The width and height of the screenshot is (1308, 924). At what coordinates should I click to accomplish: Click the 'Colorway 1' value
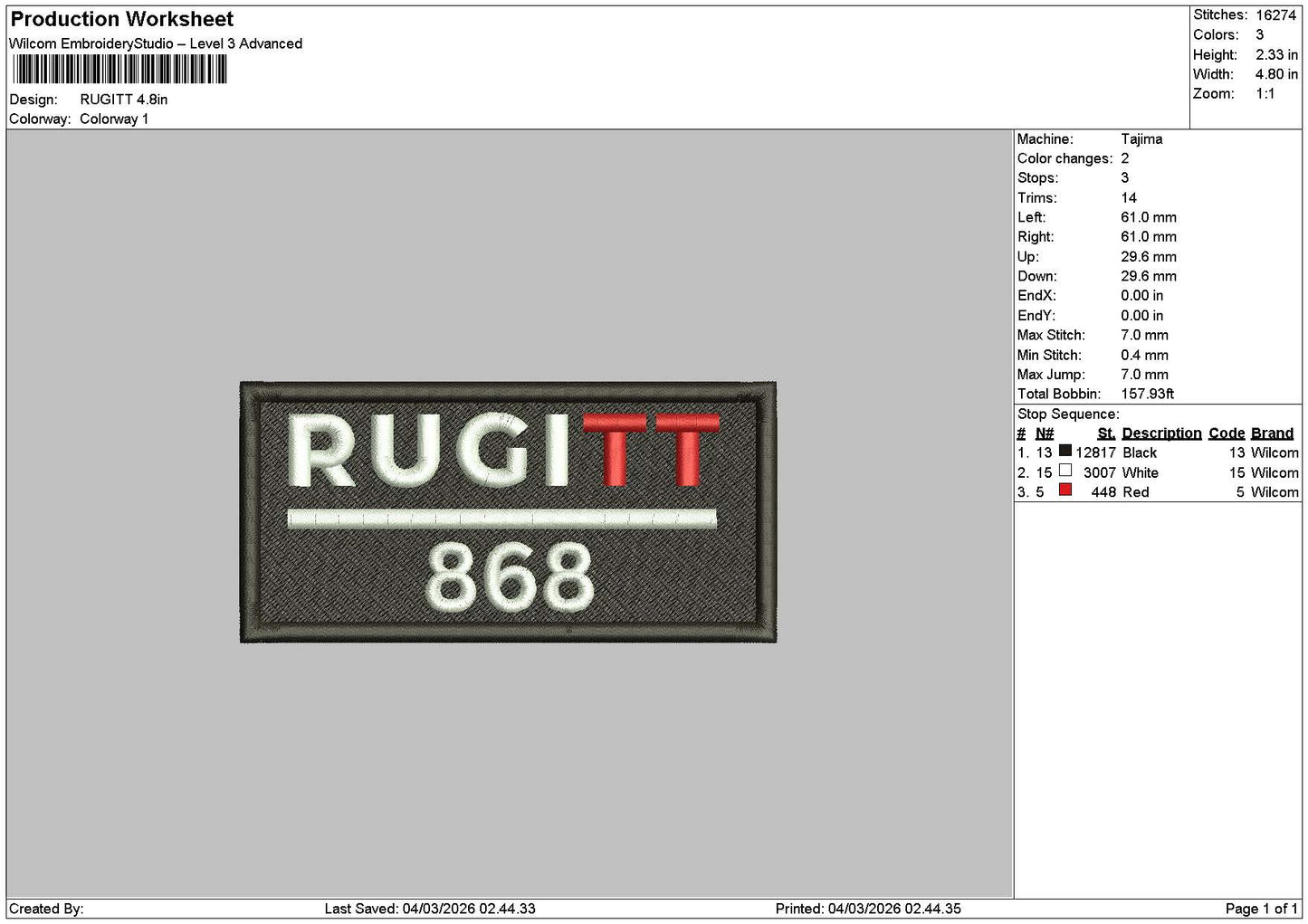(x=114, y=119)
